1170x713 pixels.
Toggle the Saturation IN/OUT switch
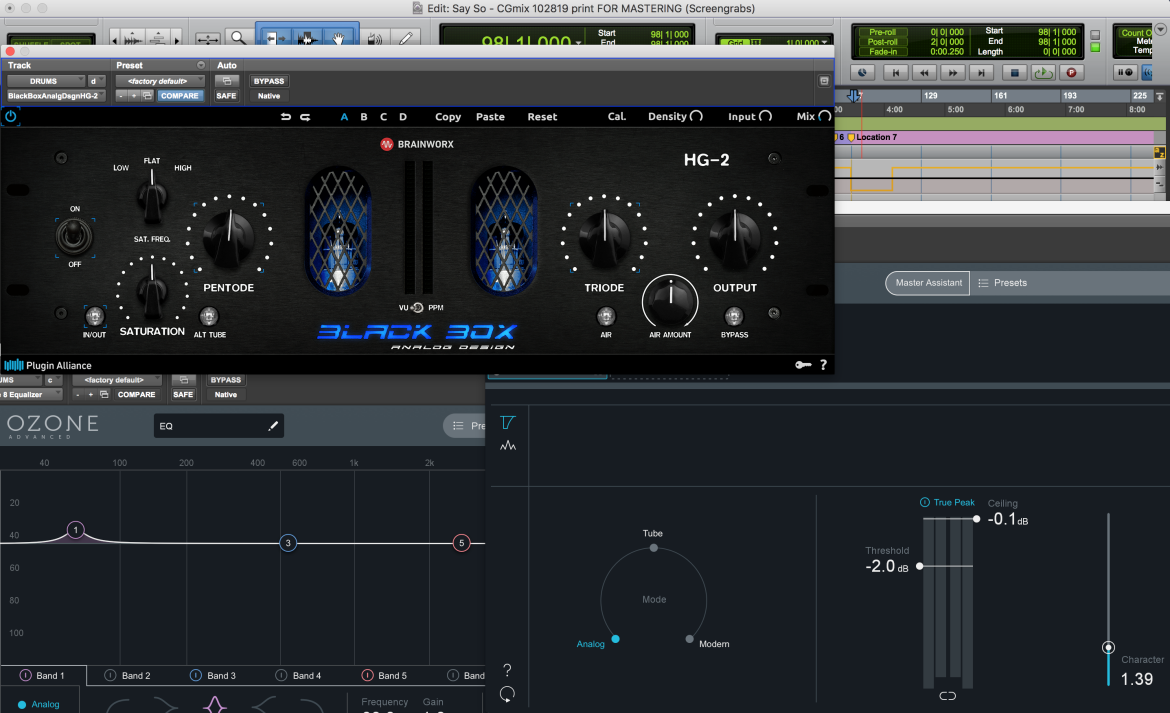point(94,317)
